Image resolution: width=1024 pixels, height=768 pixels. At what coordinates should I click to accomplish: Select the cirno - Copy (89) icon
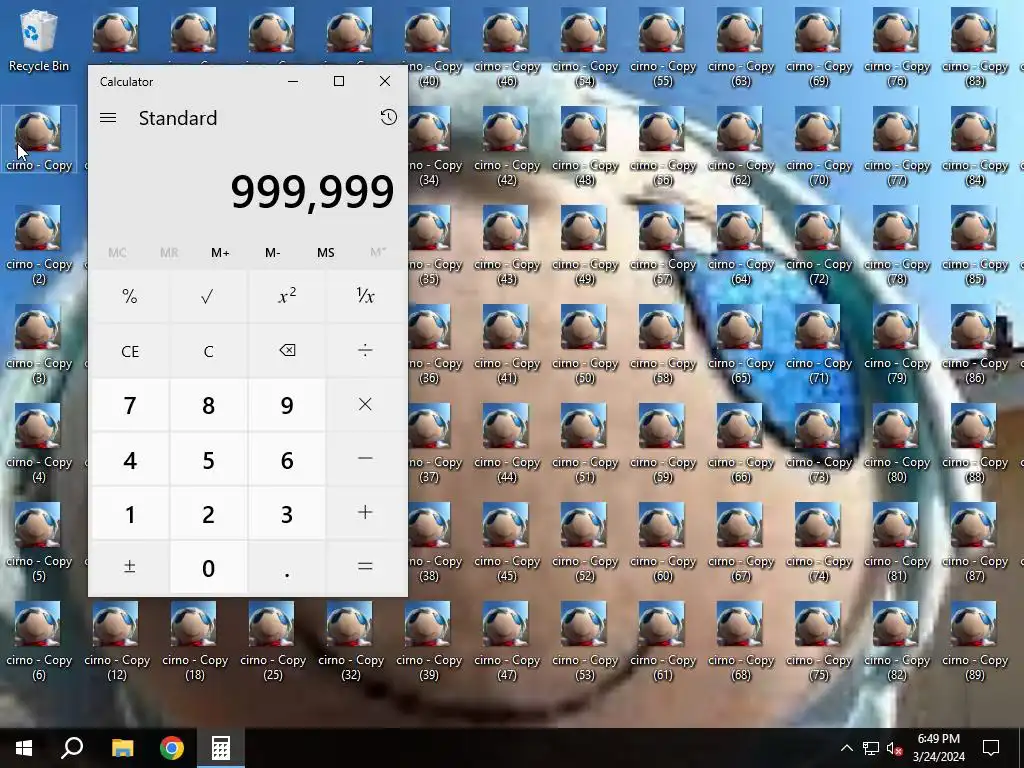(x=974, y=641)
